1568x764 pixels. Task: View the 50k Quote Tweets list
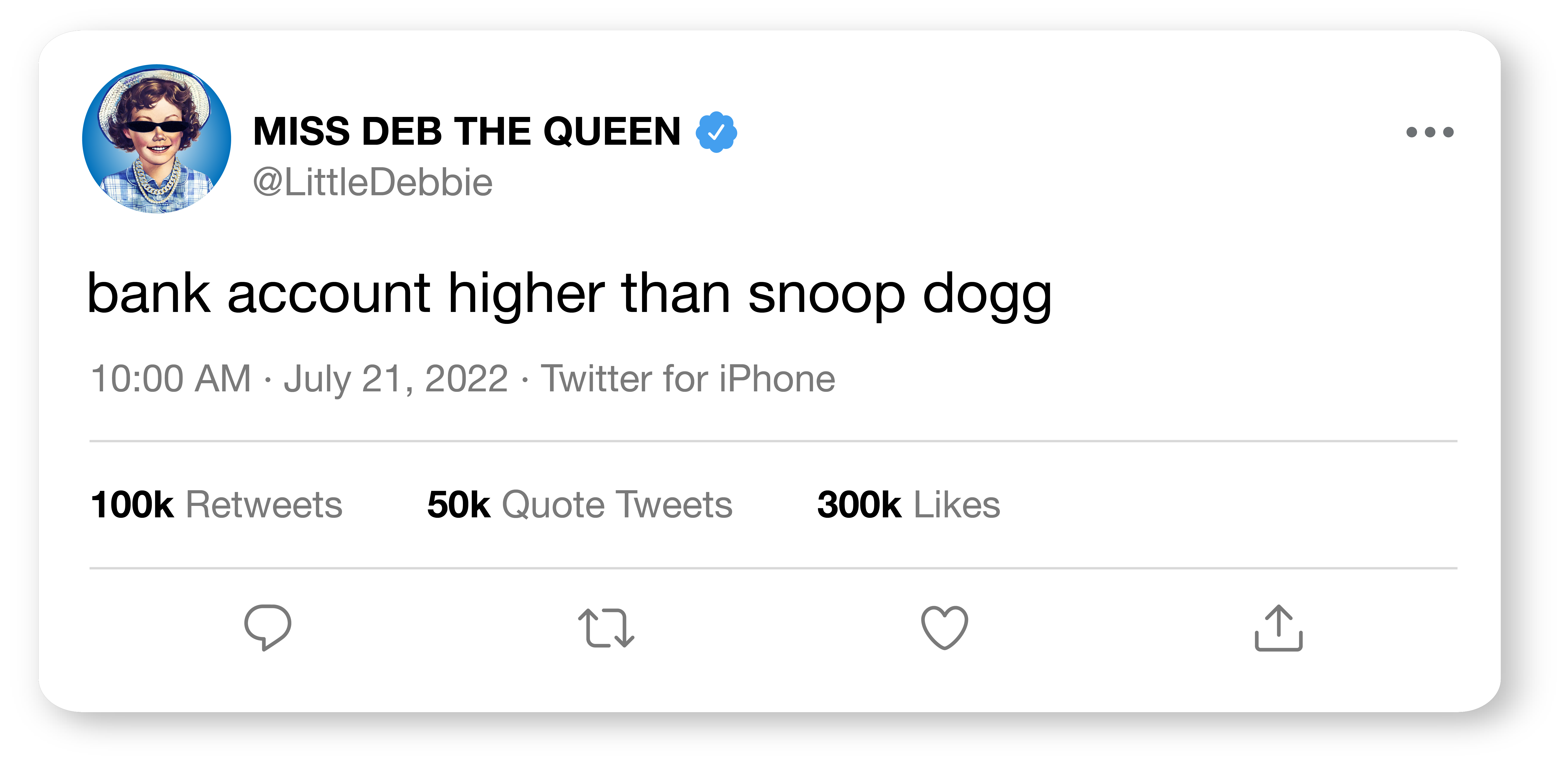tap(580, 505)
